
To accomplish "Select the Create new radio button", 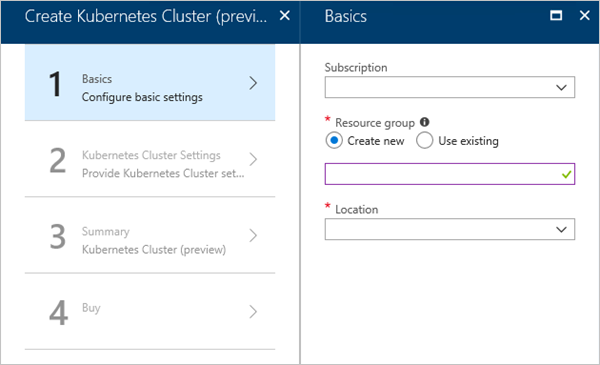I will coord(334,140).
